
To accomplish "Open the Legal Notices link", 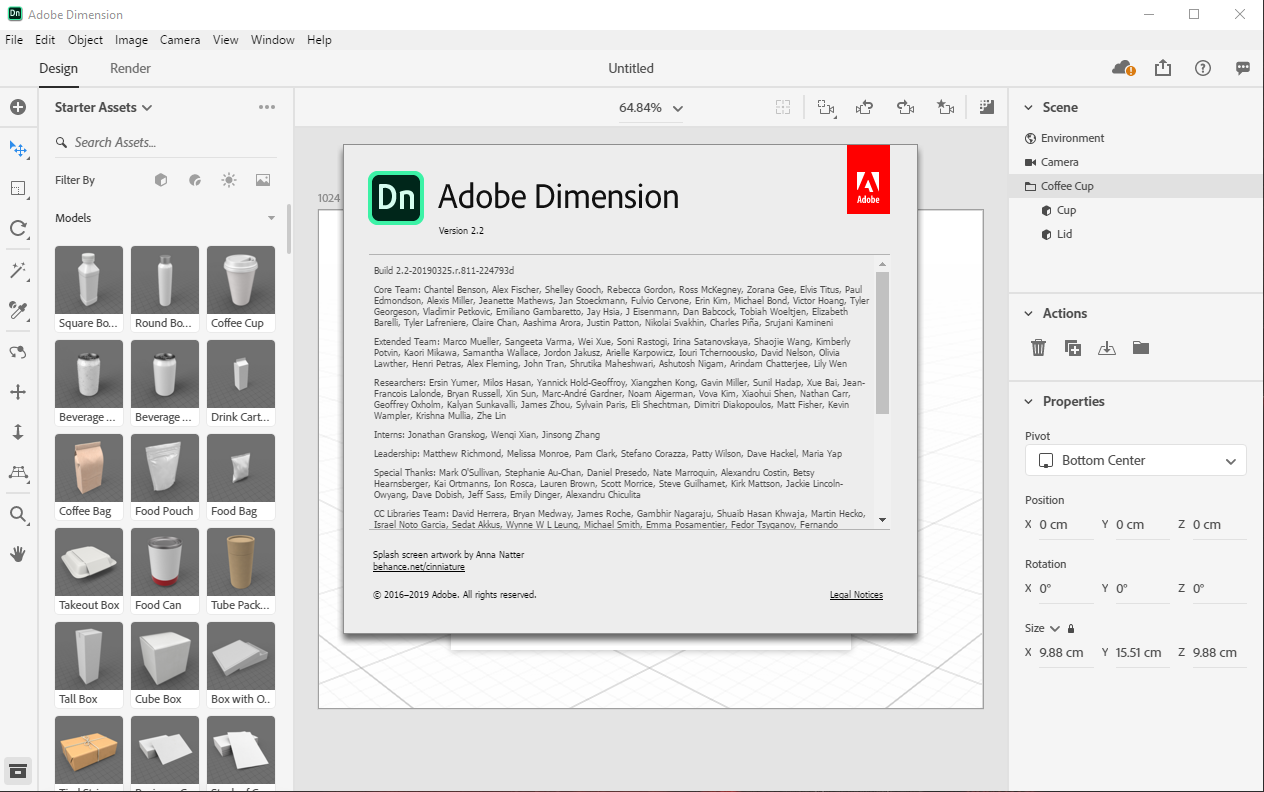I will (856, 595).
